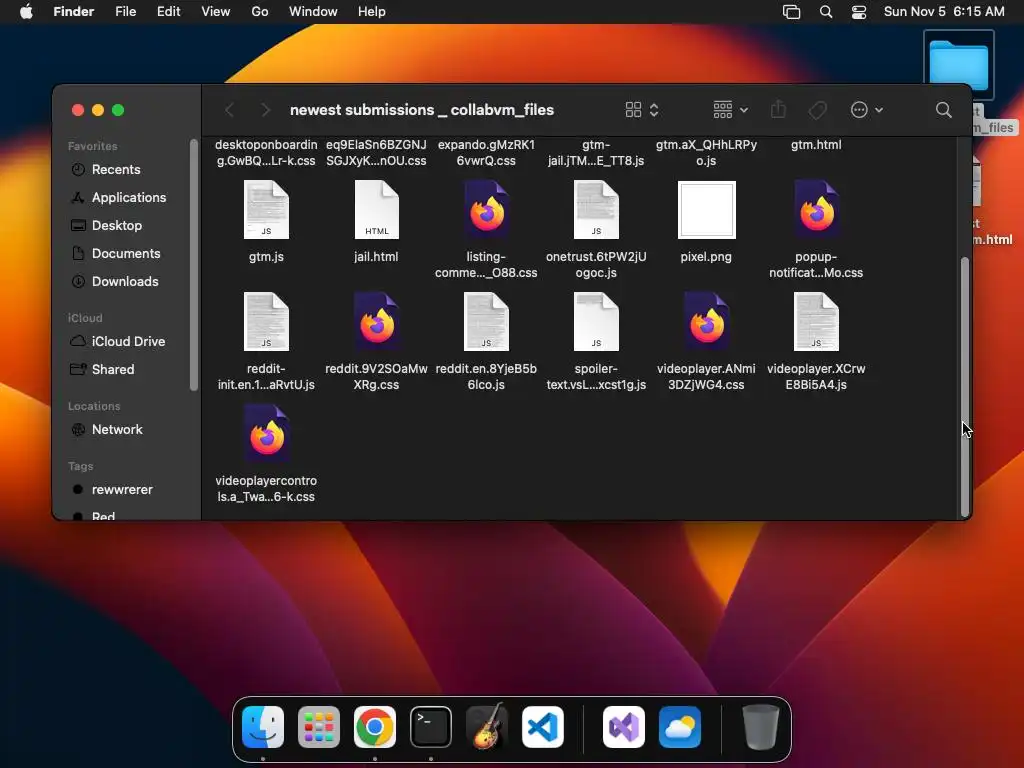Change view mode with icon view switcher

pos(642,110)
